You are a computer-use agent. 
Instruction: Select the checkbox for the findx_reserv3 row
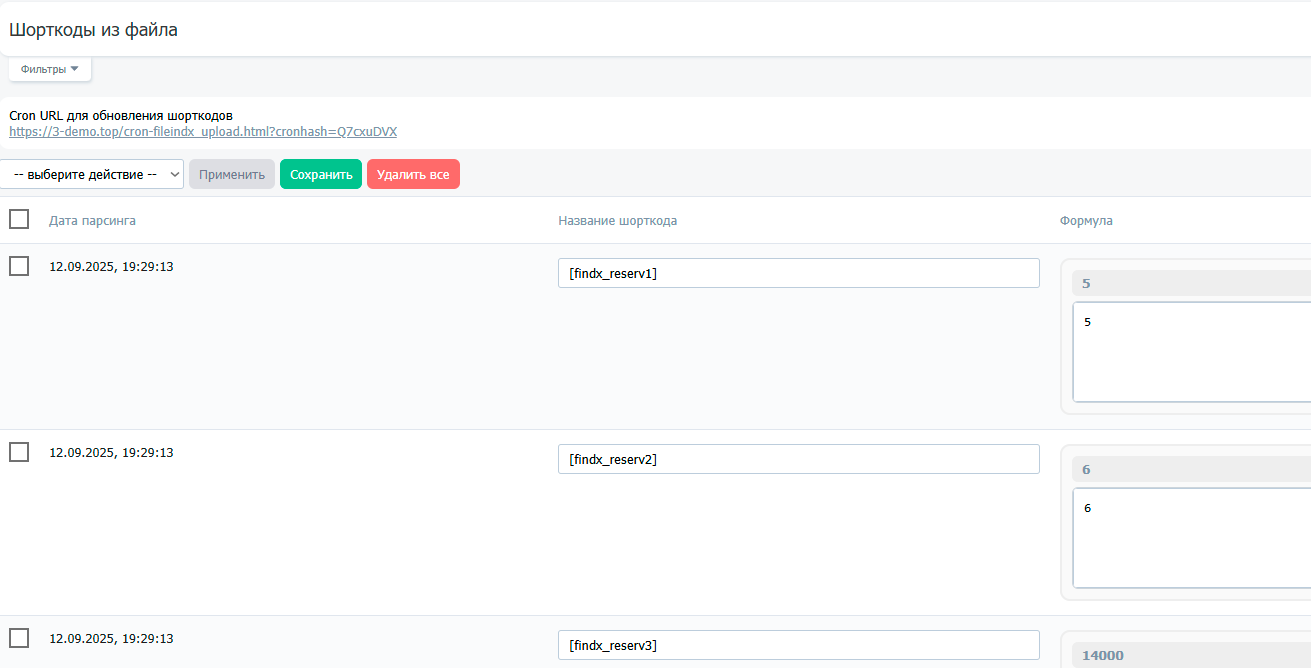click(x=19, y=638)
